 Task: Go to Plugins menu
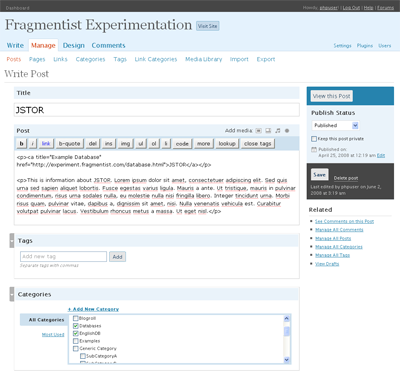pyautogui.click(x=365, y=46)
